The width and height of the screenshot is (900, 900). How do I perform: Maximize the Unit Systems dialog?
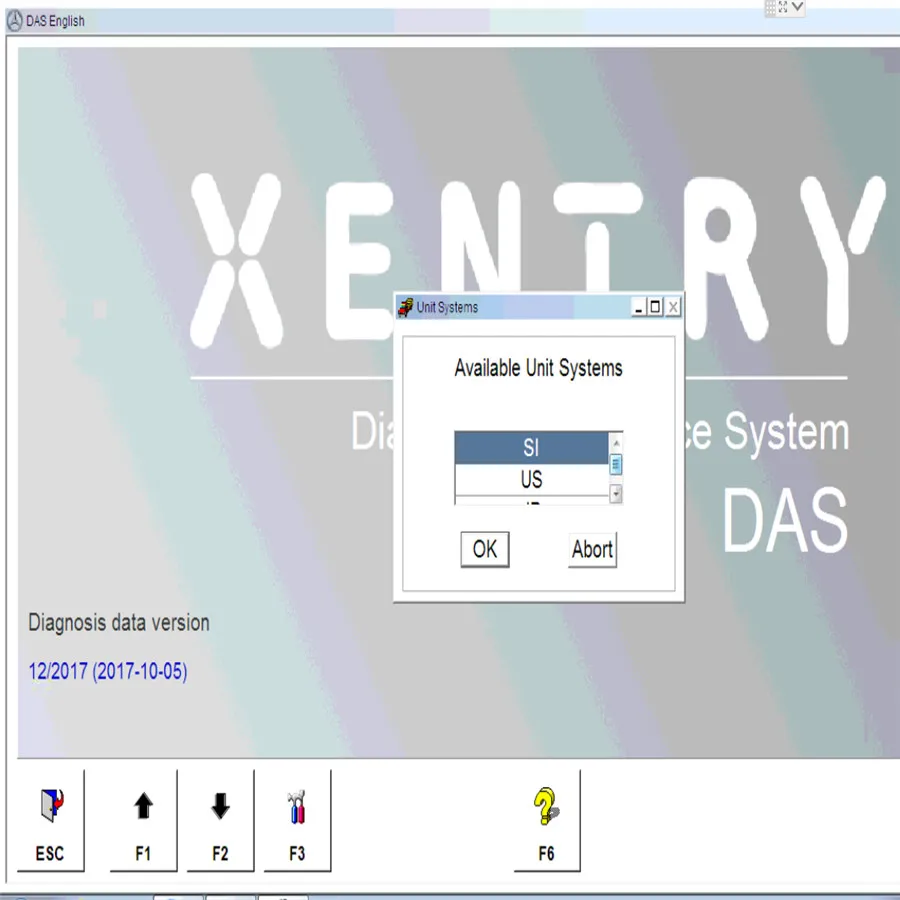655,307
